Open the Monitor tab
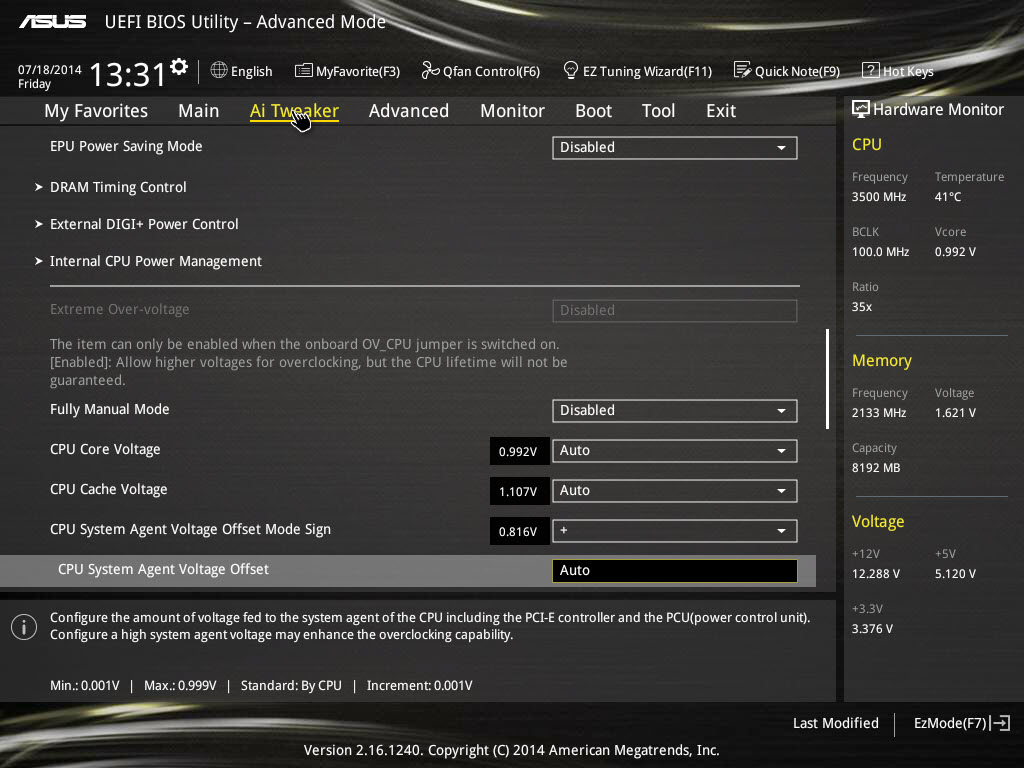This screenshot has width=1024, height=768. (x=513, y=111)
